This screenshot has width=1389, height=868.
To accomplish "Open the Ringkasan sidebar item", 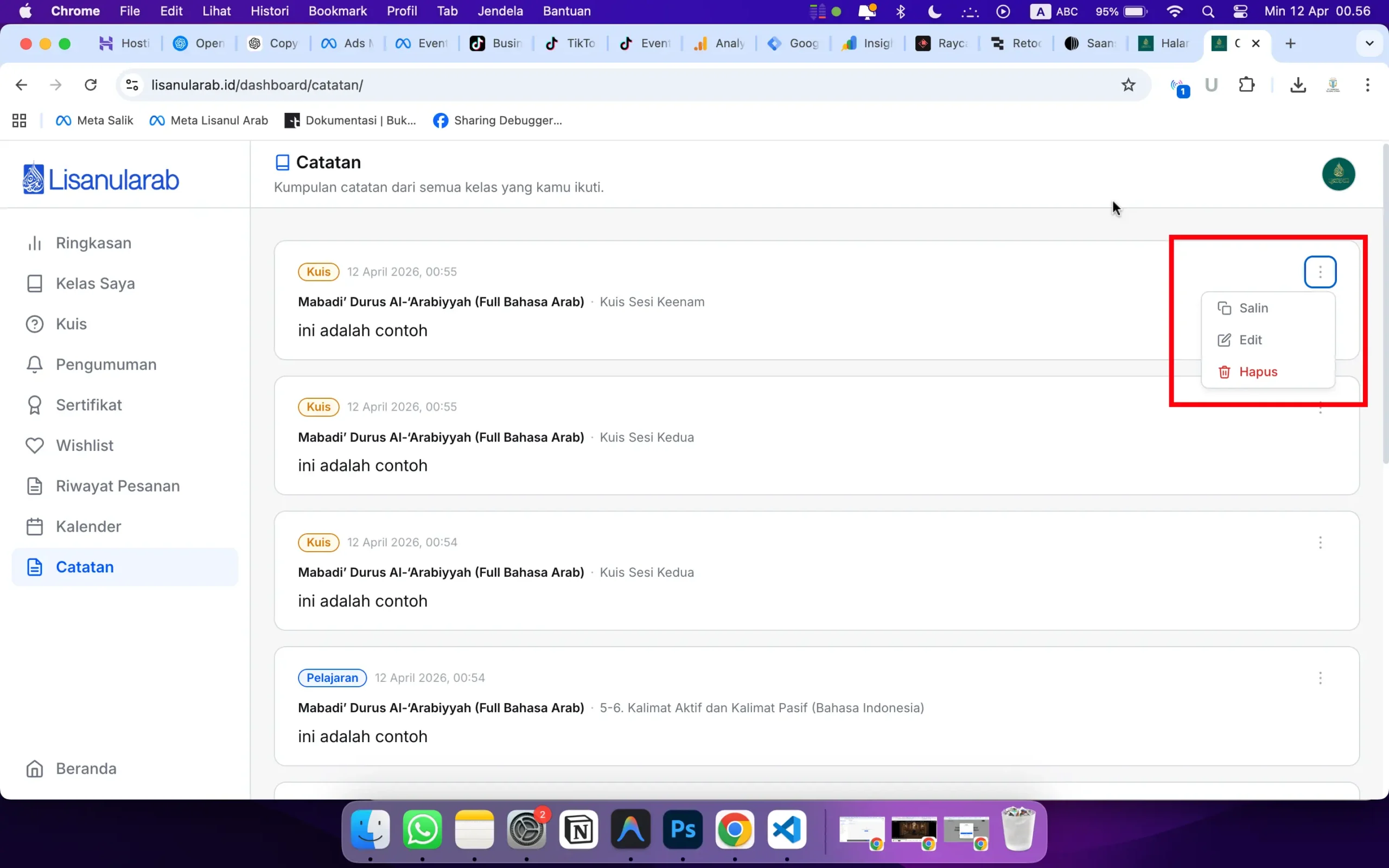I will [93, 243].
